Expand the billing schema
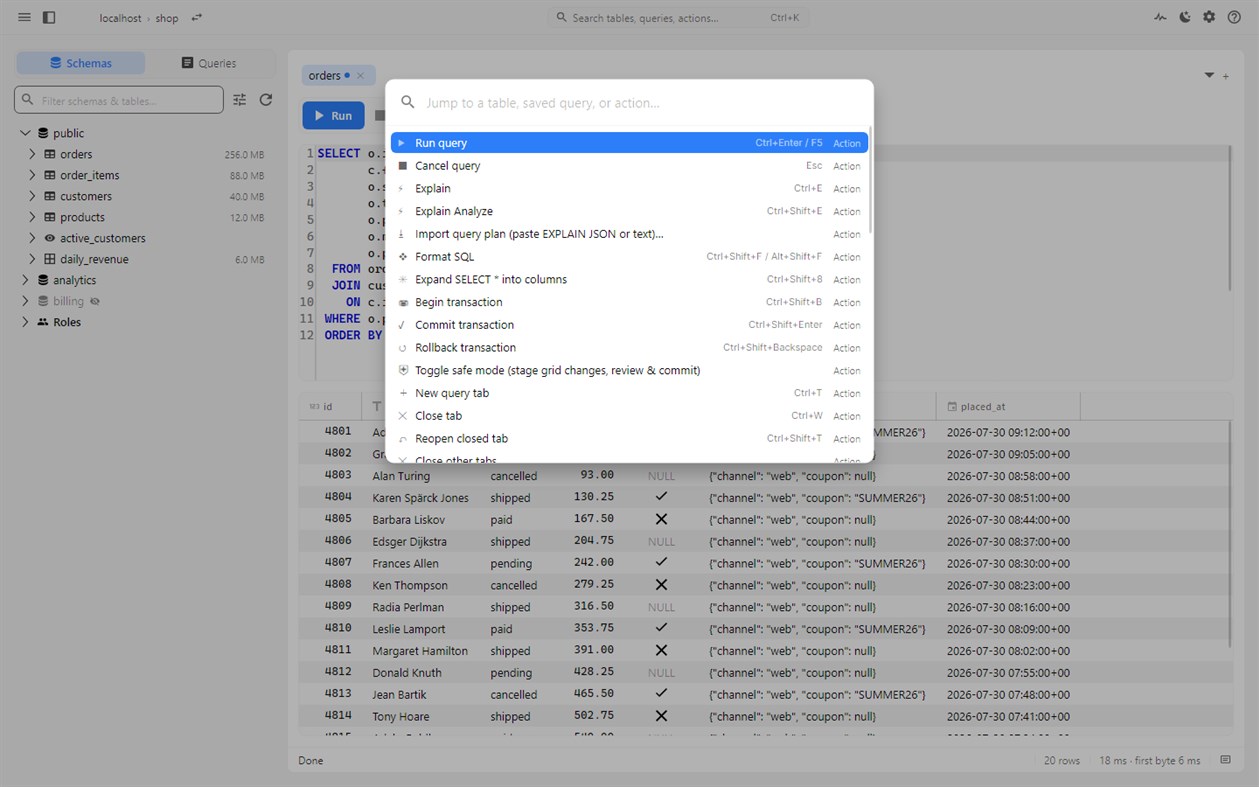The height and width of the screenshot is (787, 1259). point(25,301)
